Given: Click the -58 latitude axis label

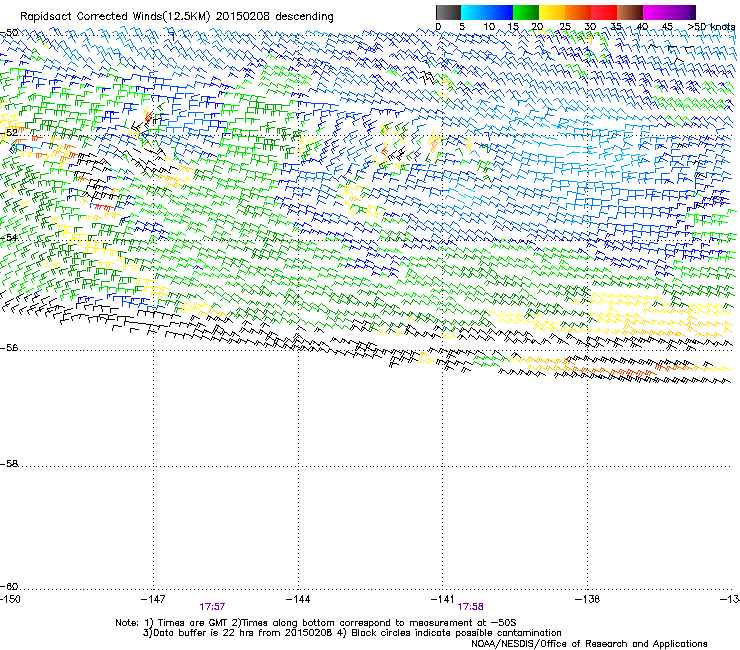Looking at the screenshot, I should (9, 464).
